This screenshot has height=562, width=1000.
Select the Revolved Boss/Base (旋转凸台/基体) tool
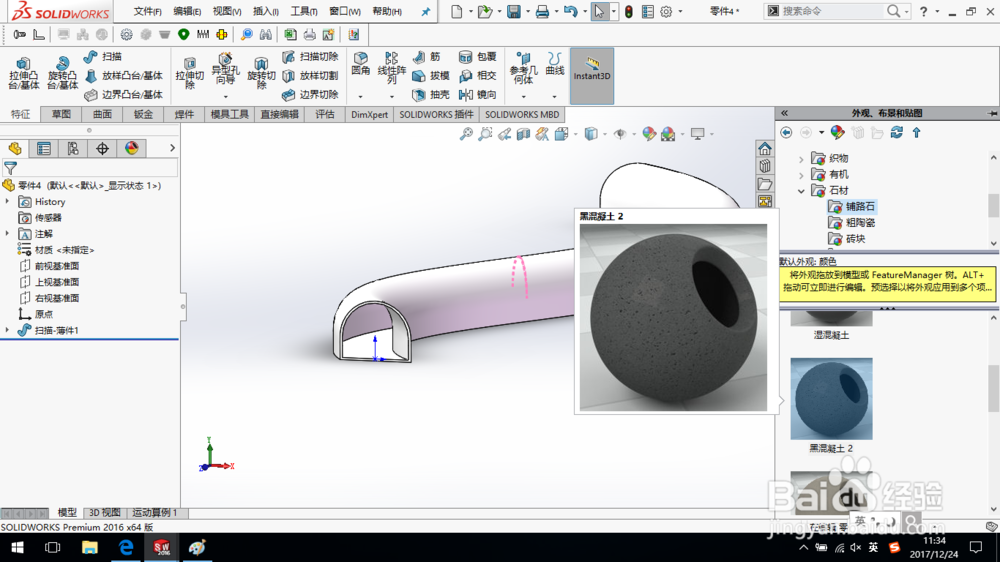tap(62, 73)
